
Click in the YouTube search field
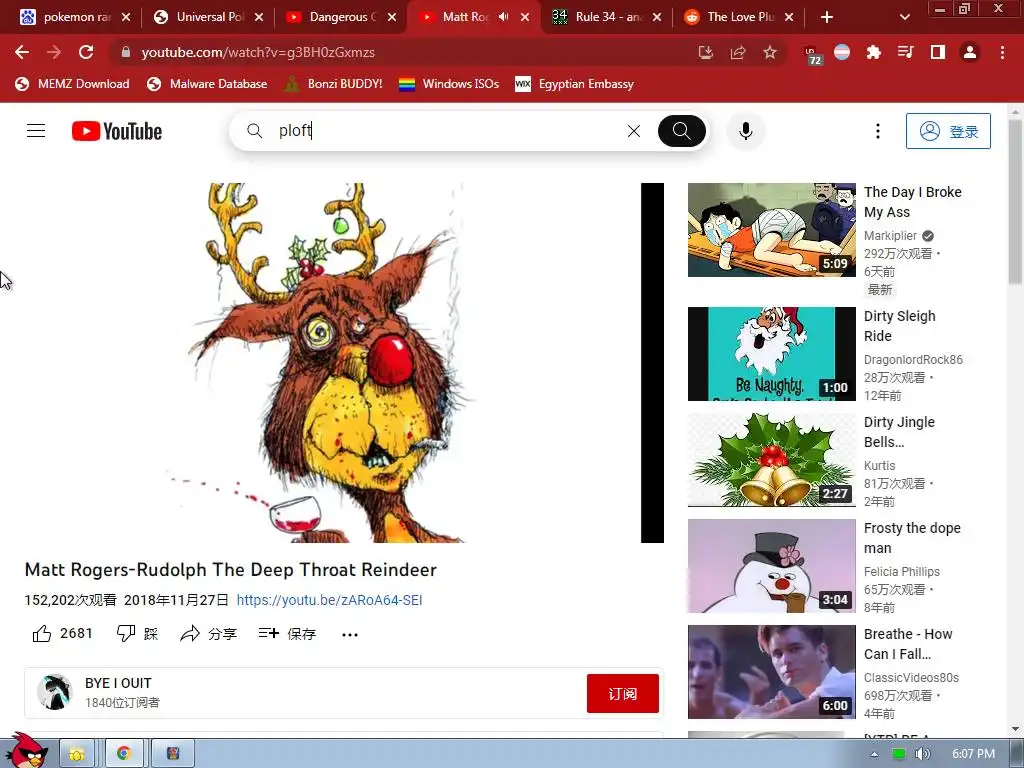pos(444,131)
